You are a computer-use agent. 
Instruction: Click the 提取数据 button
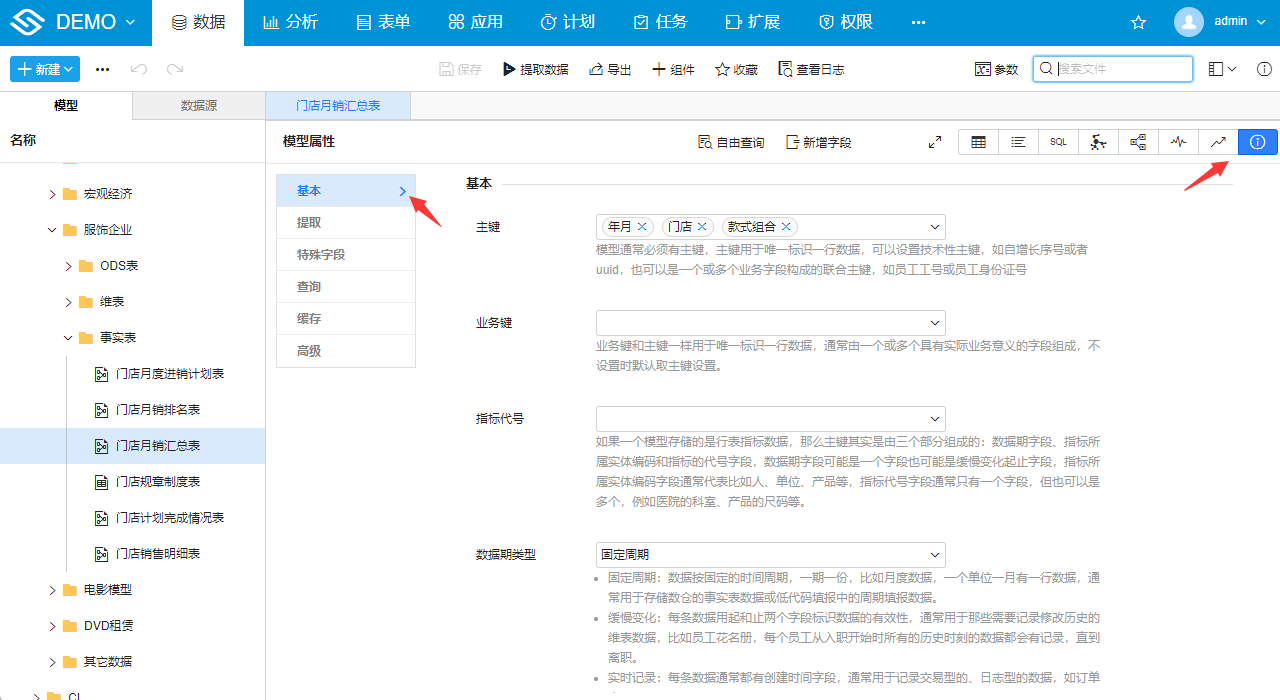535,69
